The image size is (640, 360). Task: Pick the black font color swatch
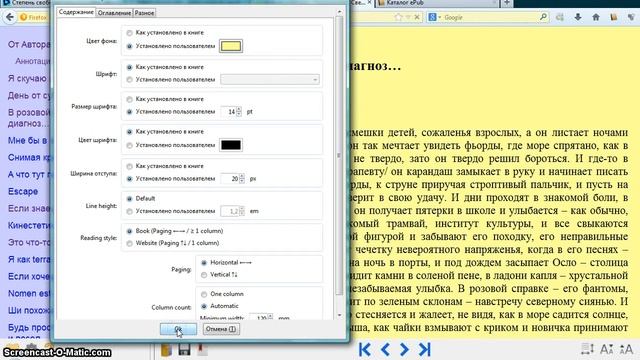click(231, 145)
